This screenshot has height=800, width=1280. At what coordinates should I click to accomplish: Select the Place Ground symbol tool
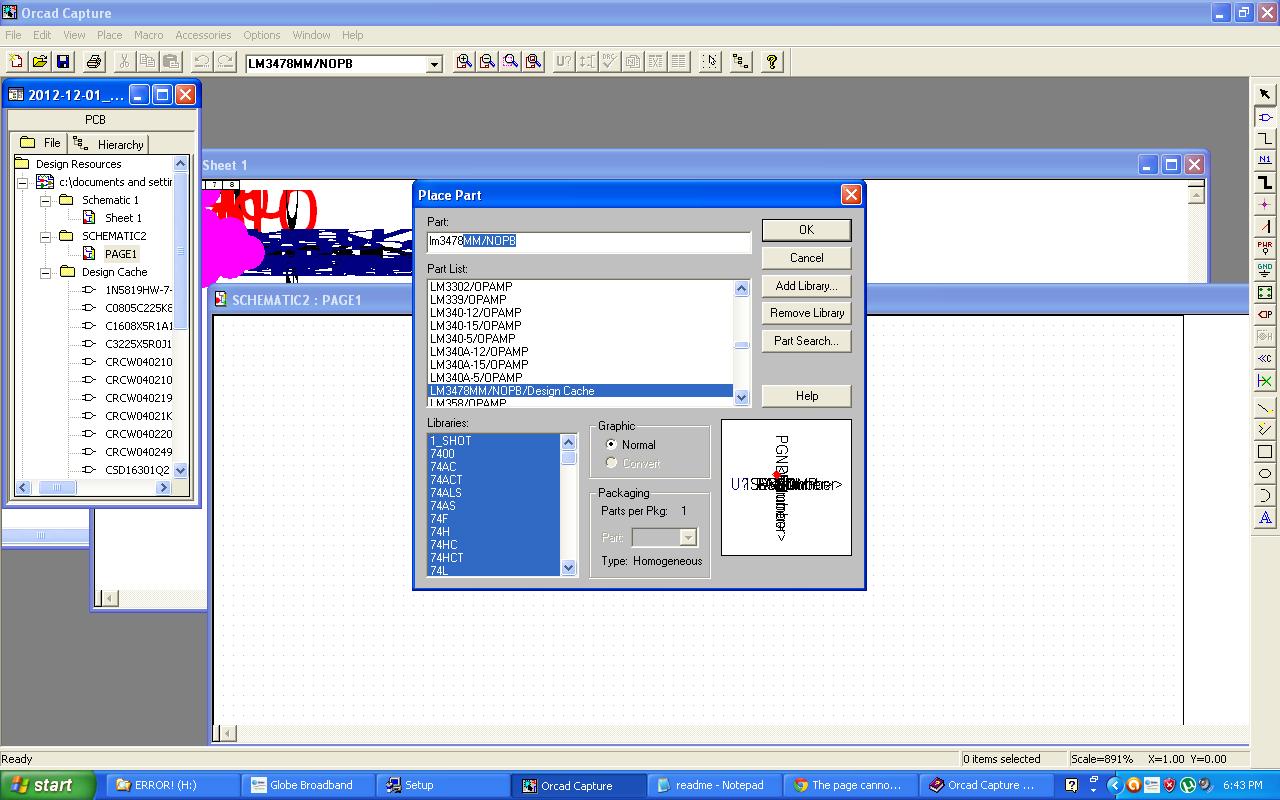(x=1264, y=267)
